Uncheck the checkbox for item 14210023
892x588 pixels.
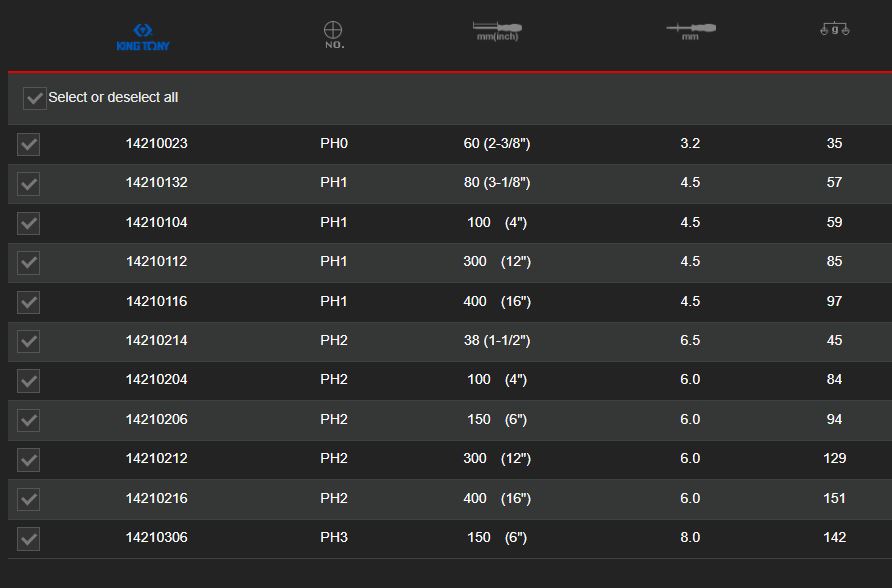29,144
